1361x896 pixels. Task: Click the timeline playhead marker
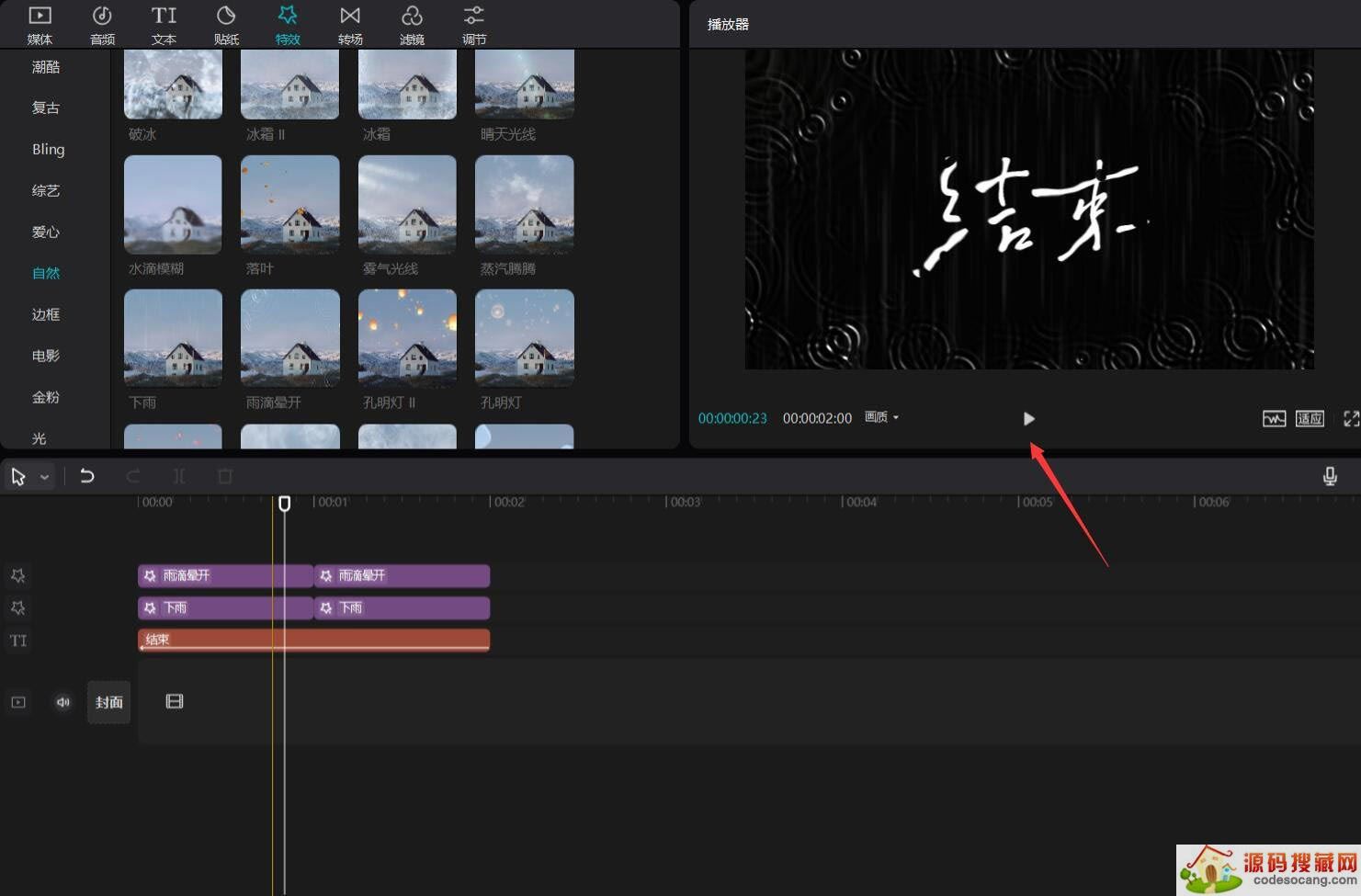tap(285, 504)
